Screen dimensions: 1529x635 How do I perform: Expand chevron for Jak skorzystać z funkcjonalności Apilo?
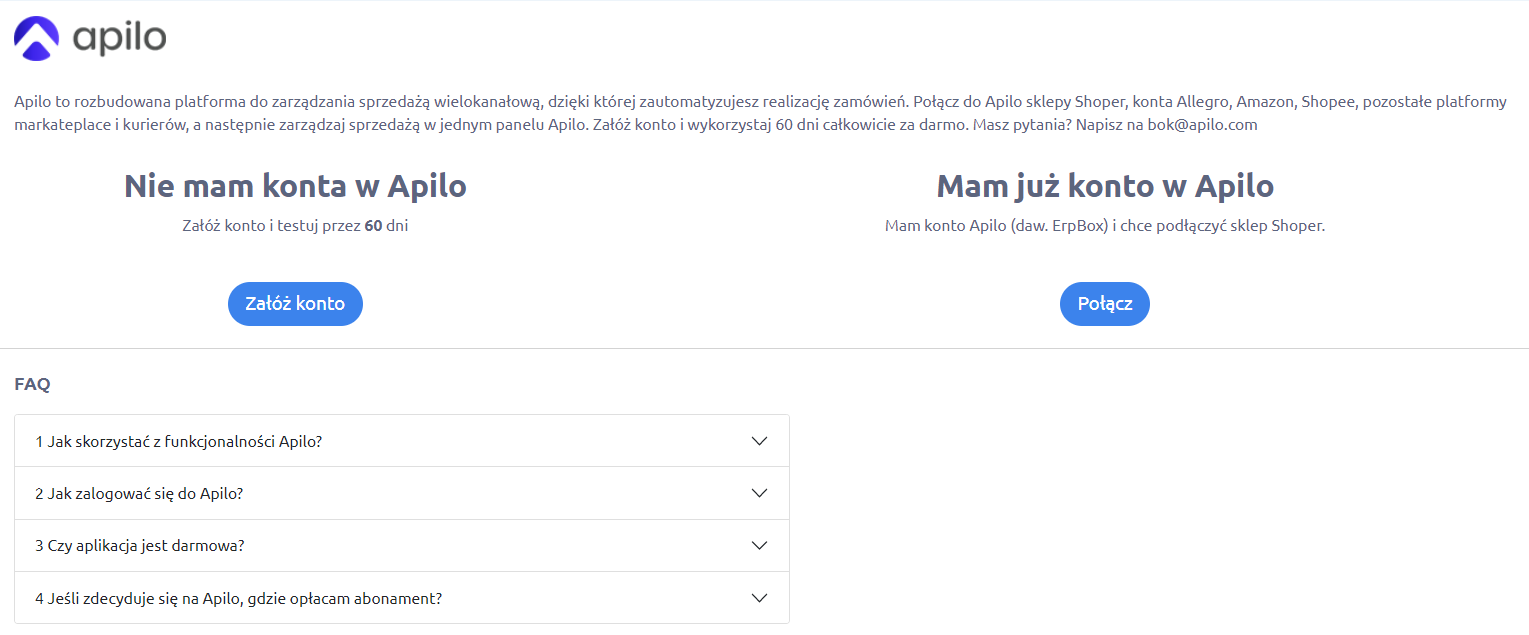[x=759, y=441]
